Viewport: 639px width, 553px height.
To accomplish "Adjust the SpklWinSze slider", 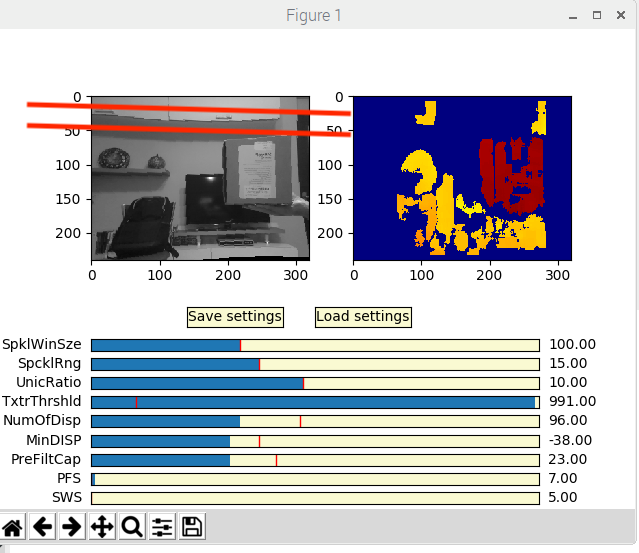I will click(315, 345).
